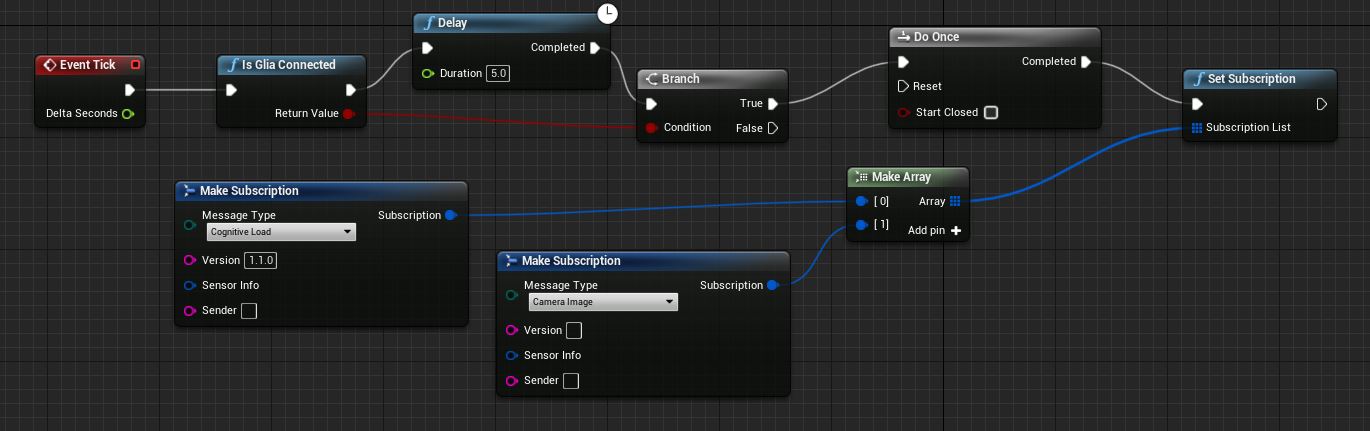Image resolution: width=1370 pixels, height=431 pixels.
Task: Click the Delay node clock icon
Action: tap(608, 13)
